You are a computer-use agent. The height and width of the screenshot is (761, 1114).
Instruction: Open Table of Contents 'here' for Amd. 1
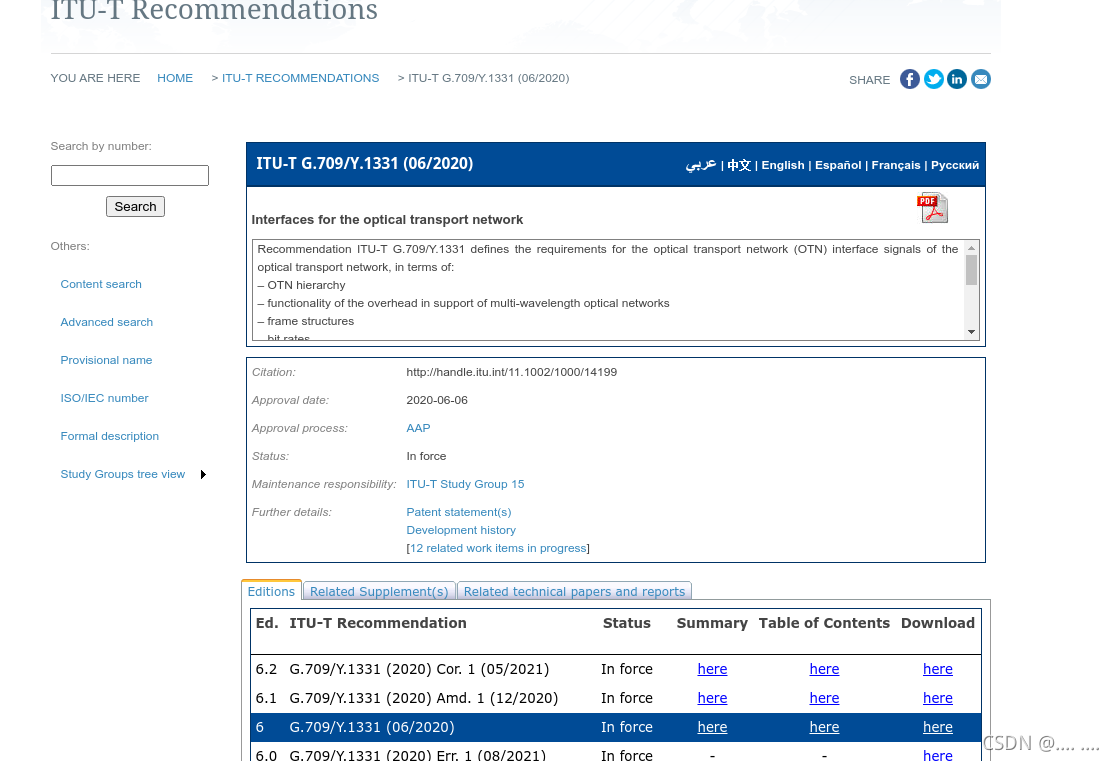click(824, 698)
